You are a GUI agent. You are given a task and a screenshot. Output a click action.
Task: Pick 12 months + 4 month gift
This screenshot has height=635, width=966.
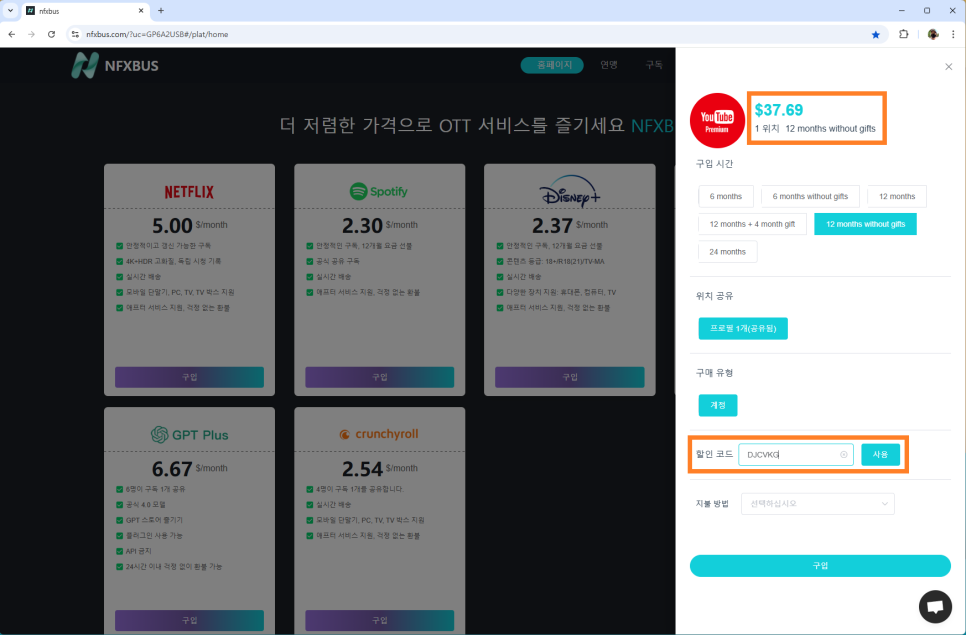(752, 224)
